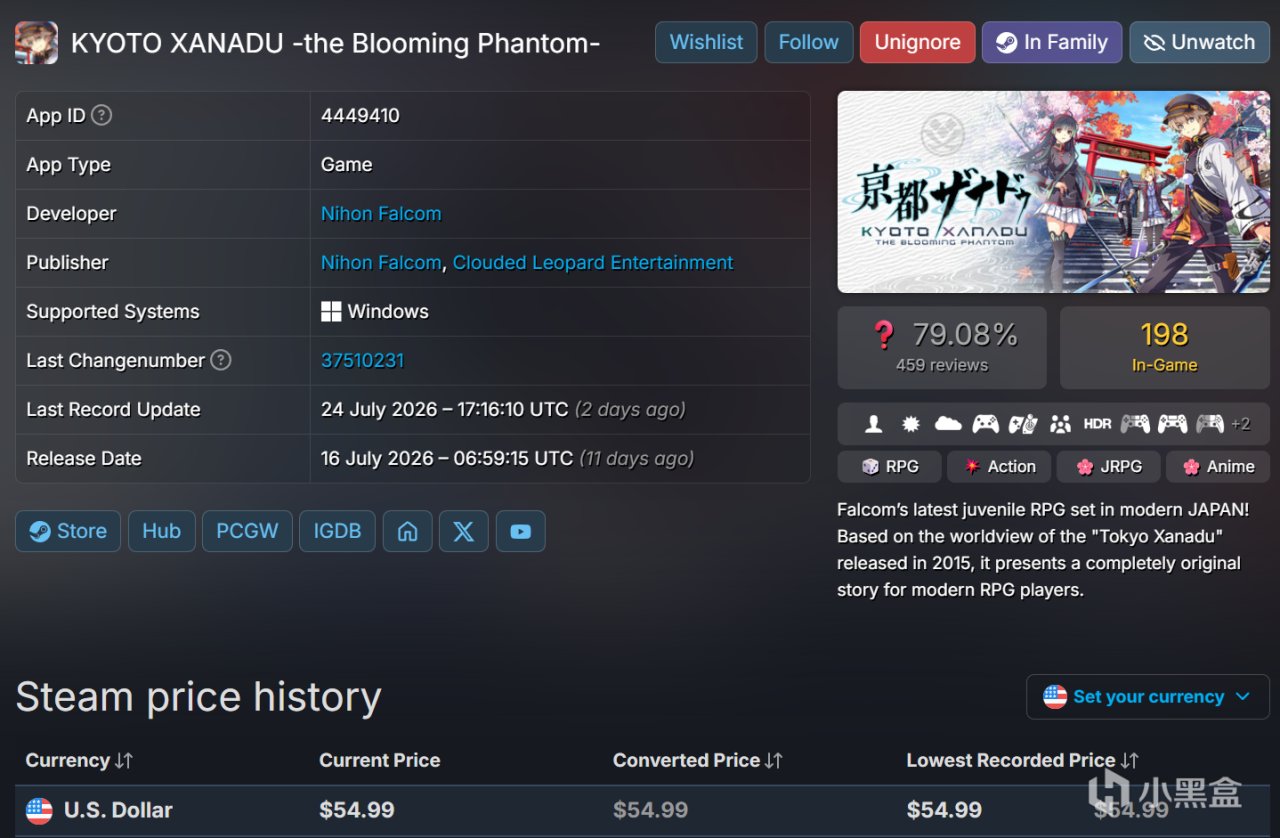Open the homepage link house icon

pyautogui.click(x=407, y=531)
